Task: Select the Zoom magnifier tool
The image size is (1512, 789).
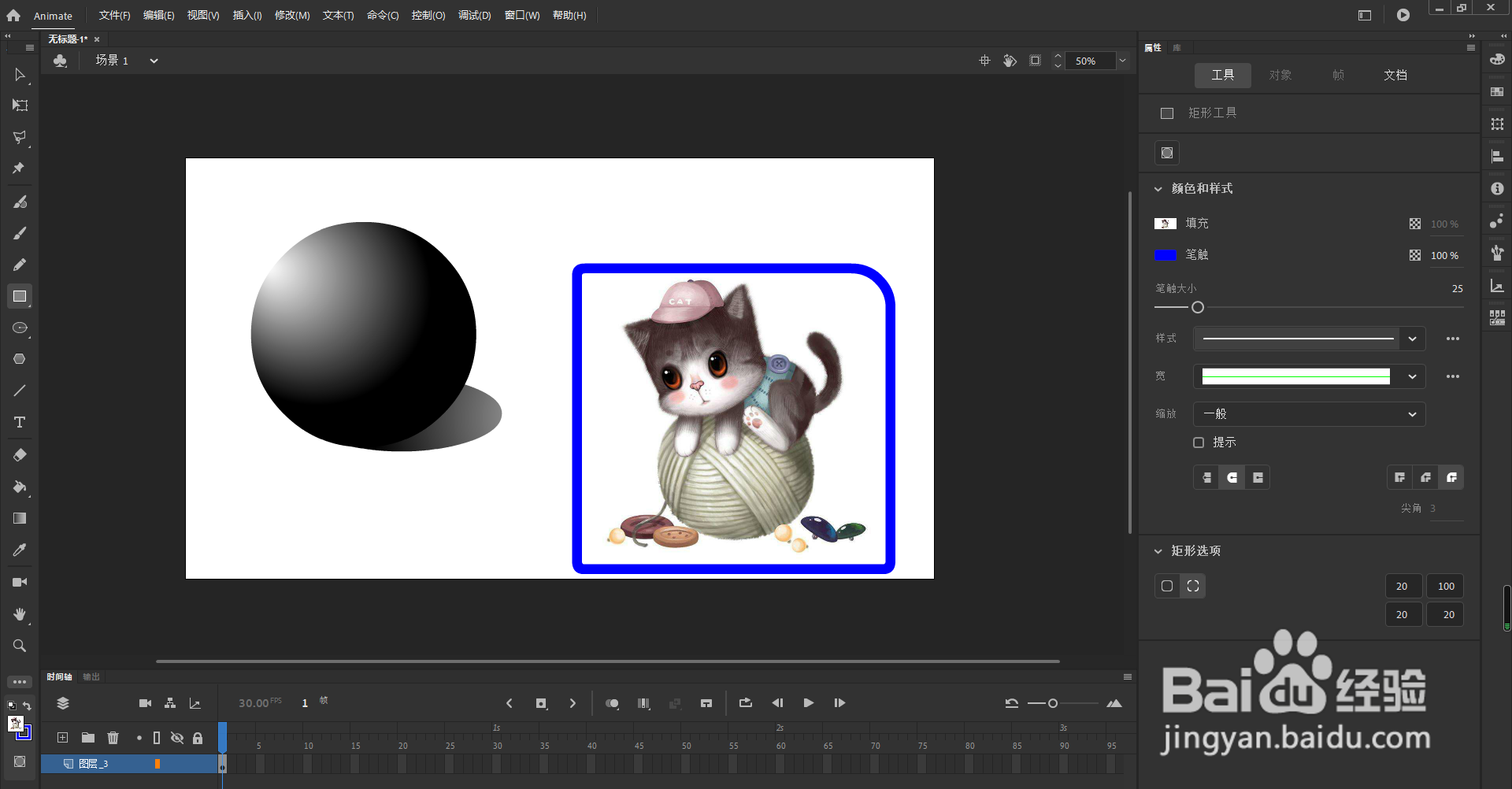Action: (x=20, y=646)
